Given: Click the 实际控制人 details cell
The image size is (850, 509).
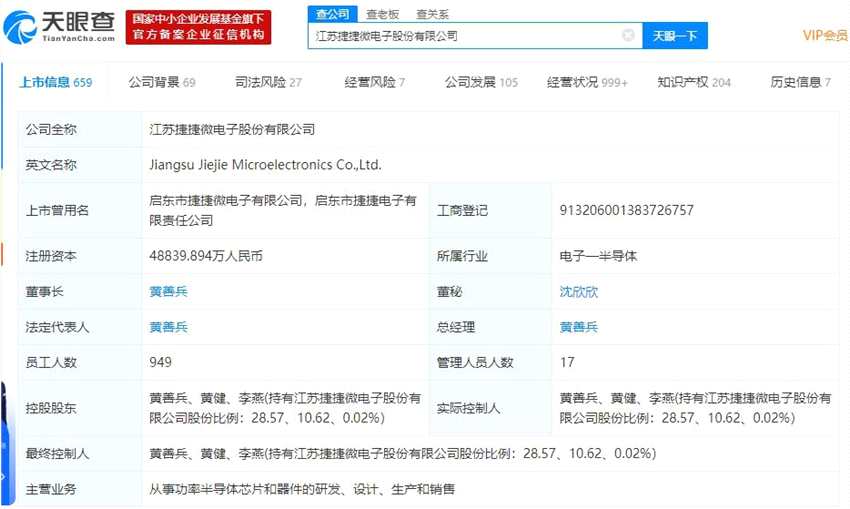Looking at the screenshot, I should point(696,408).
